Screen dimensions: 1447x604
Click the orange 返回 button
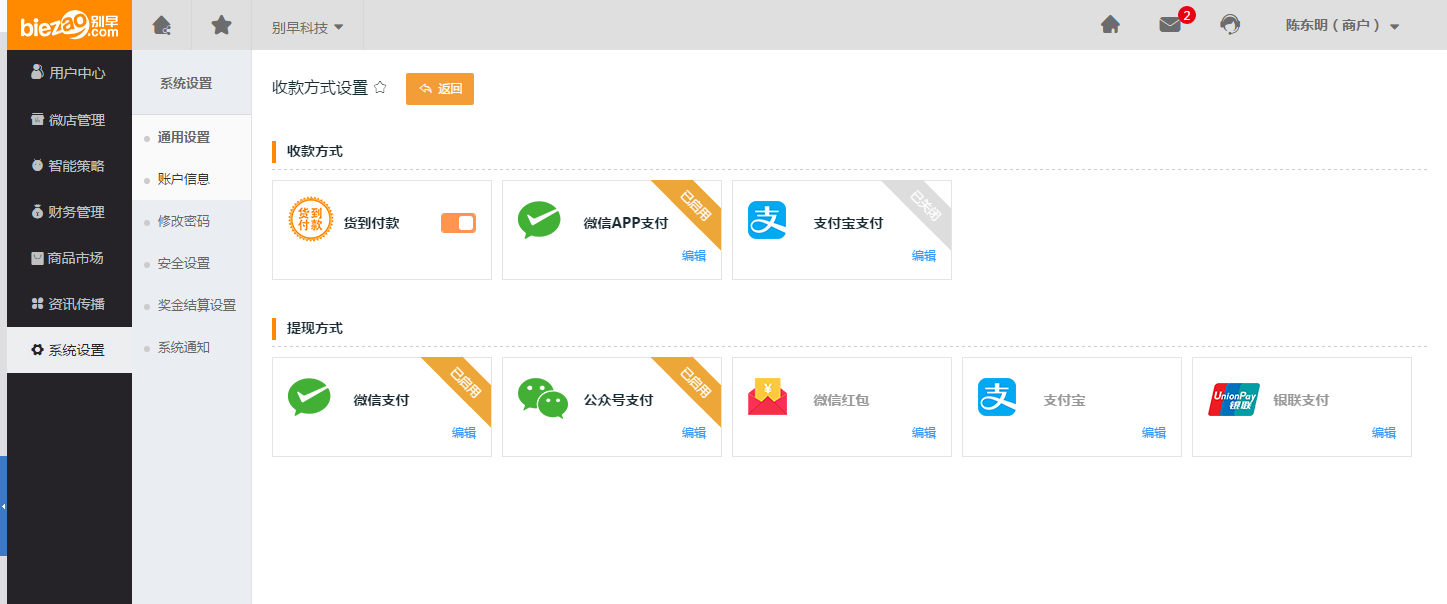(439, 88)
